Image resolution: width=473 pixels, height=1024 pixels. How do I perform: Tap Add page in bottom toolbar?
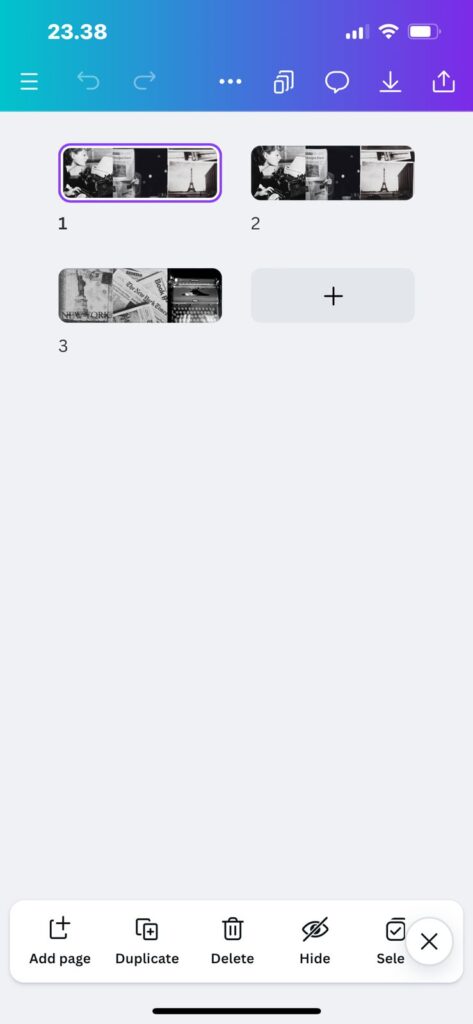coord(60,941)
